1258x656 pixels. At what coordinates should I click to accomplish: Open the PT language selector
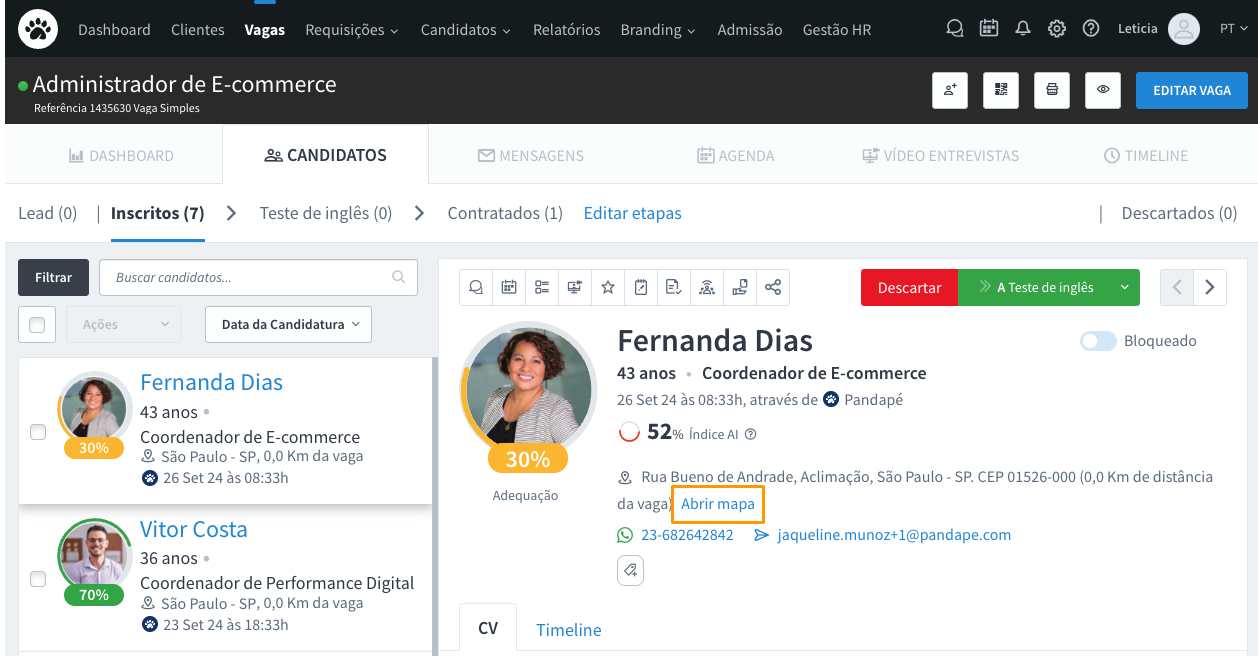1232,29
